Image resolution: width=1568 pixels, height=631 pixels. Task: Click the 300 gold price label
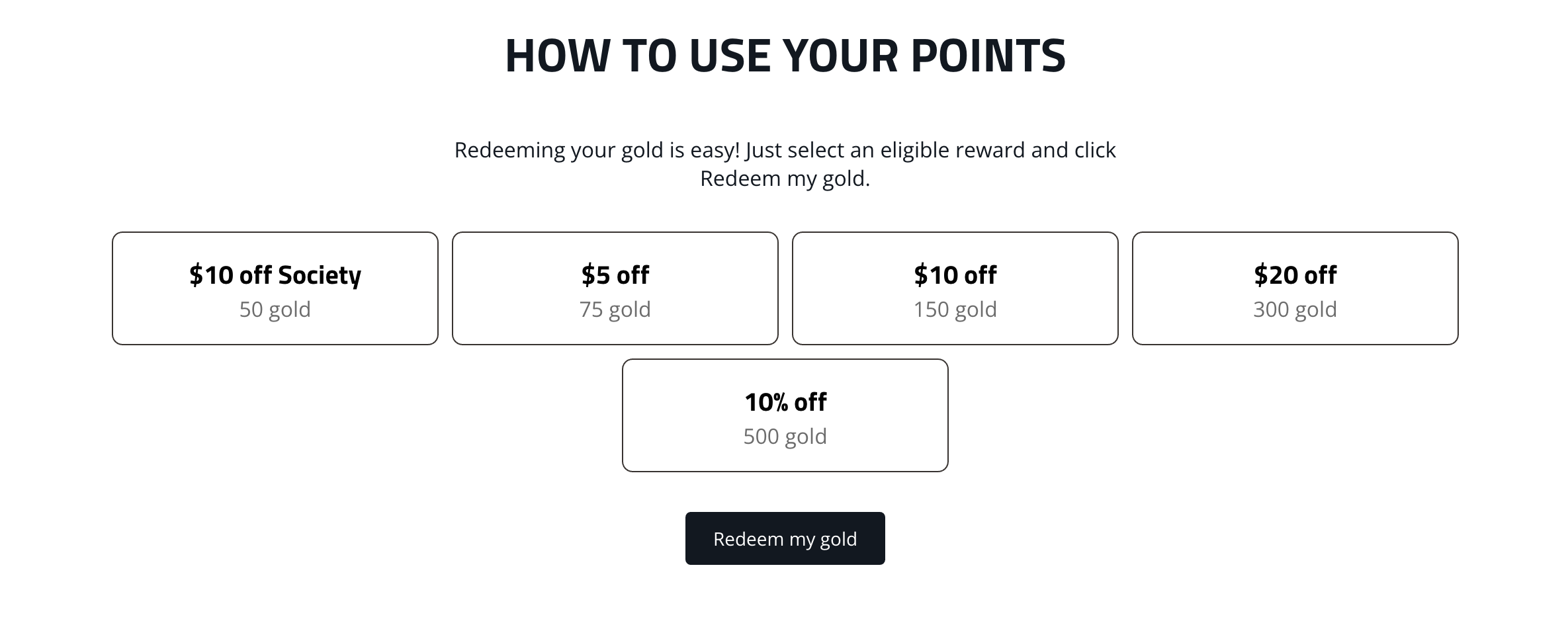pyautogui.click(x=1295, y=310)
